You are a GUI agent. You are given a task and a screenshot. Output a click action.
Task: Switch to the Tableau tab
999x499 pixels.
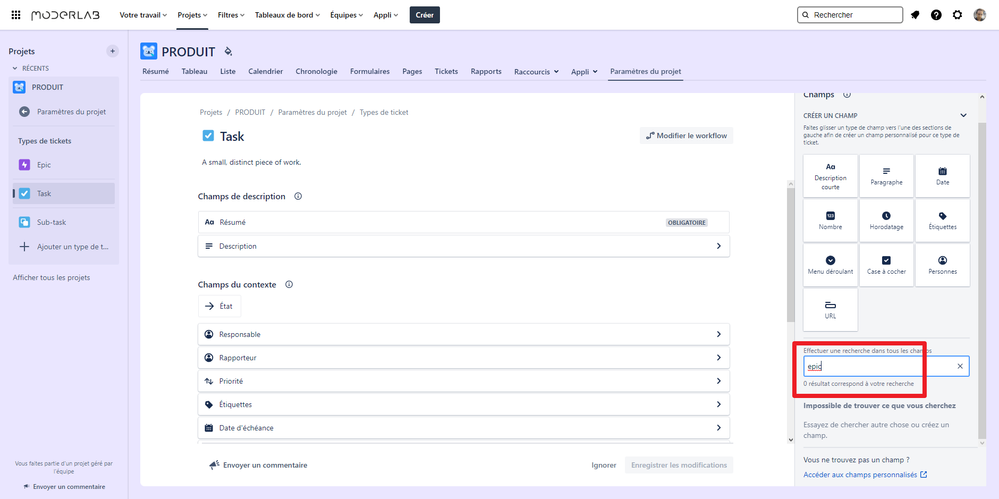[194, 71]
